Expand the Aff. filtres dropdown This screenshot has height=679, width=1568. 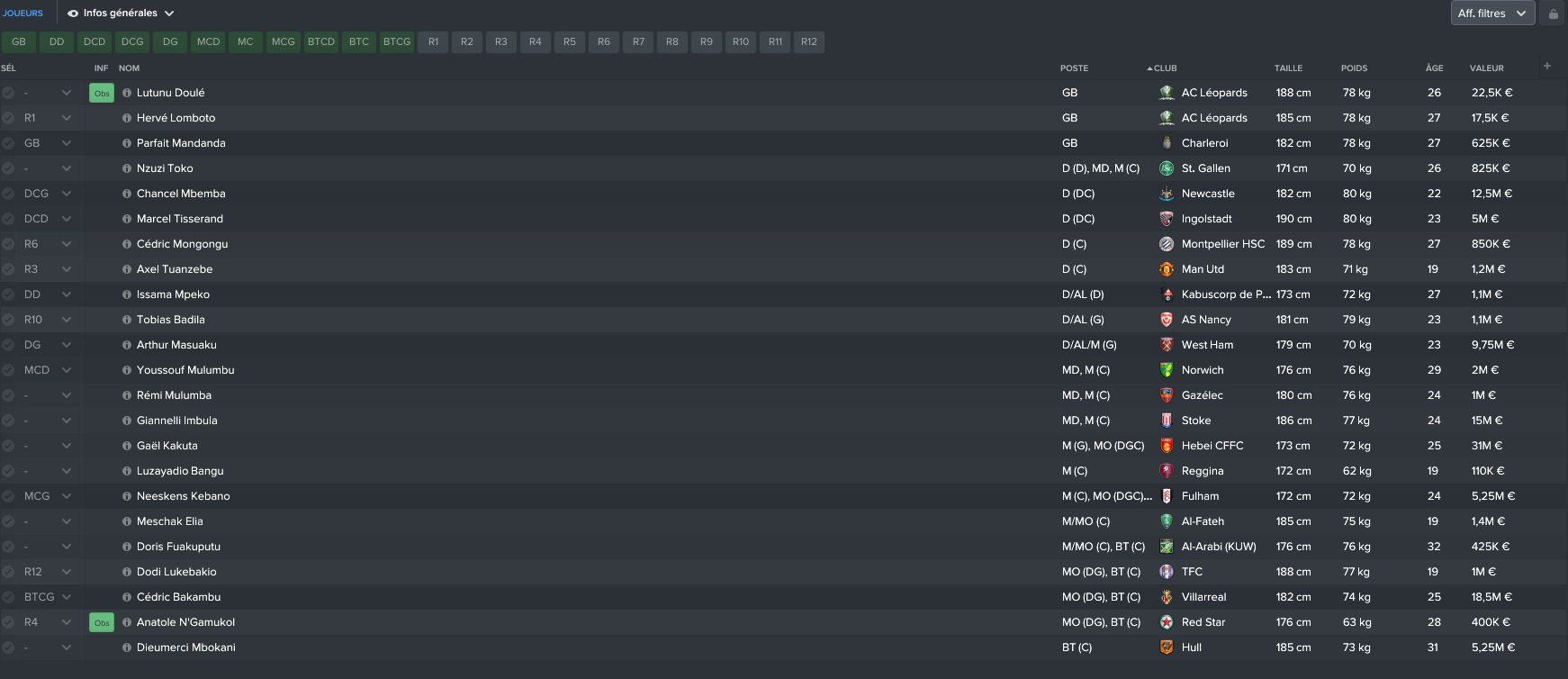pyautogui.click(x=1491, y=14)
